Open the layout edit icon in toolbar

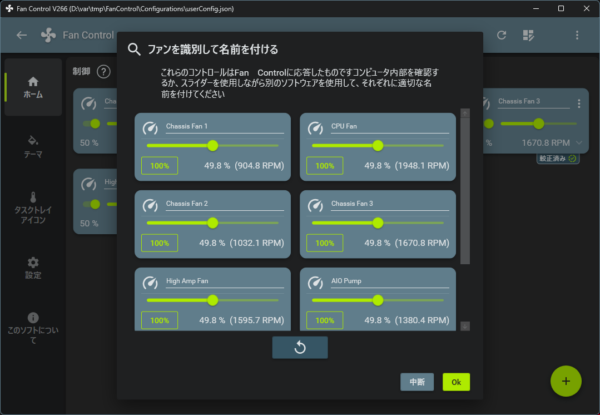click(528, 35)
